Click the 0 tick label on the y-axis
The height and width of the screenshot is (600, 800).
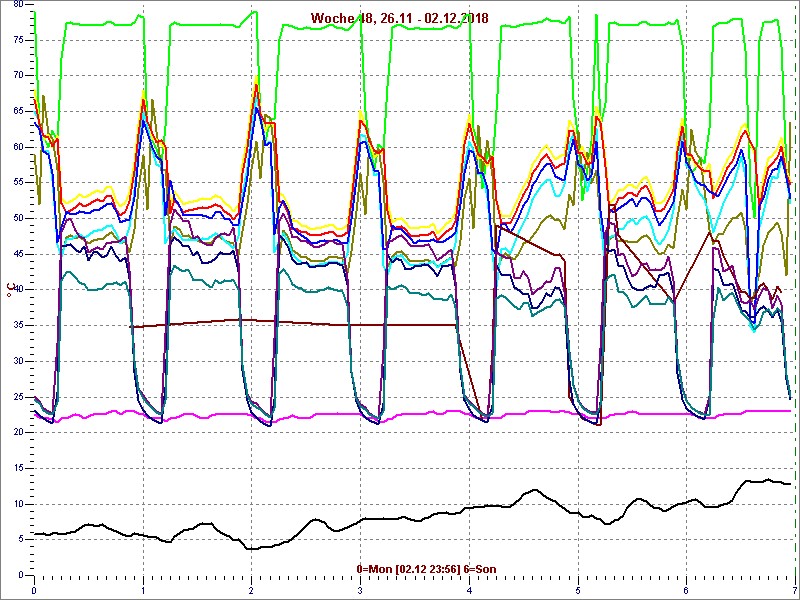19,576
